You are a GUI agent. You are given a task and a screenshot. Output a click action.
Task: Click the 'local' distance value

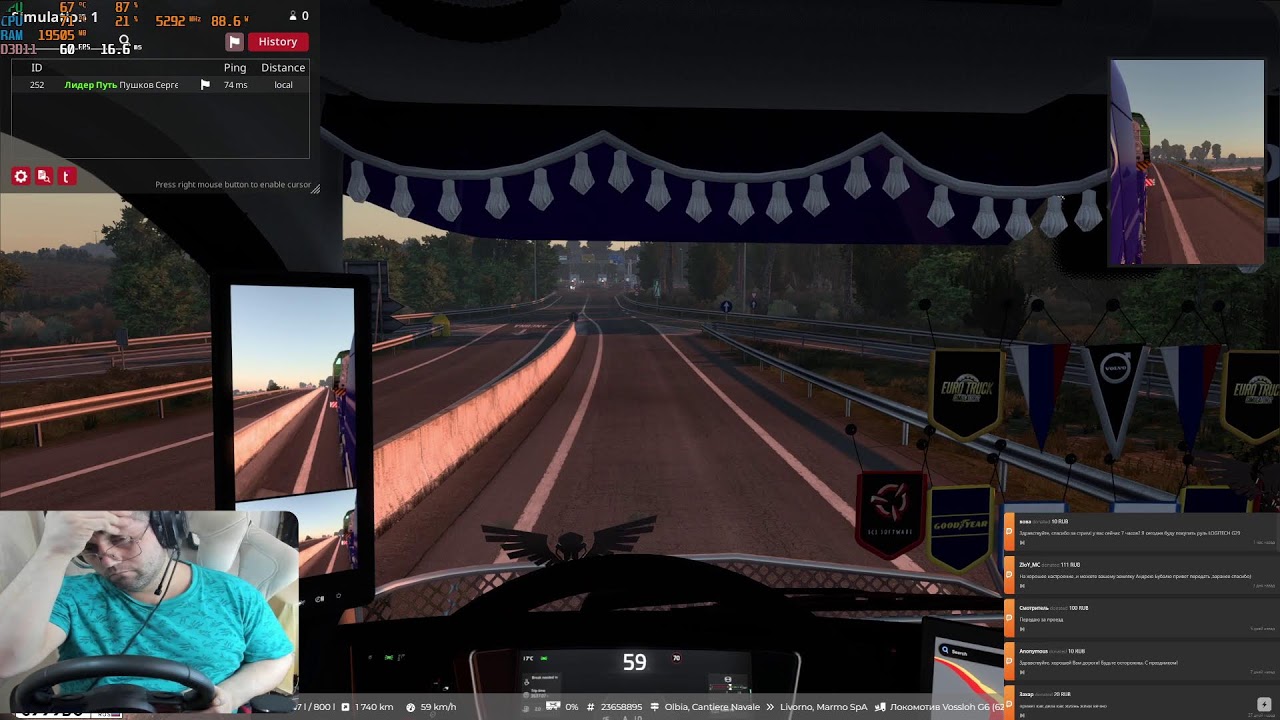[284, 85]
